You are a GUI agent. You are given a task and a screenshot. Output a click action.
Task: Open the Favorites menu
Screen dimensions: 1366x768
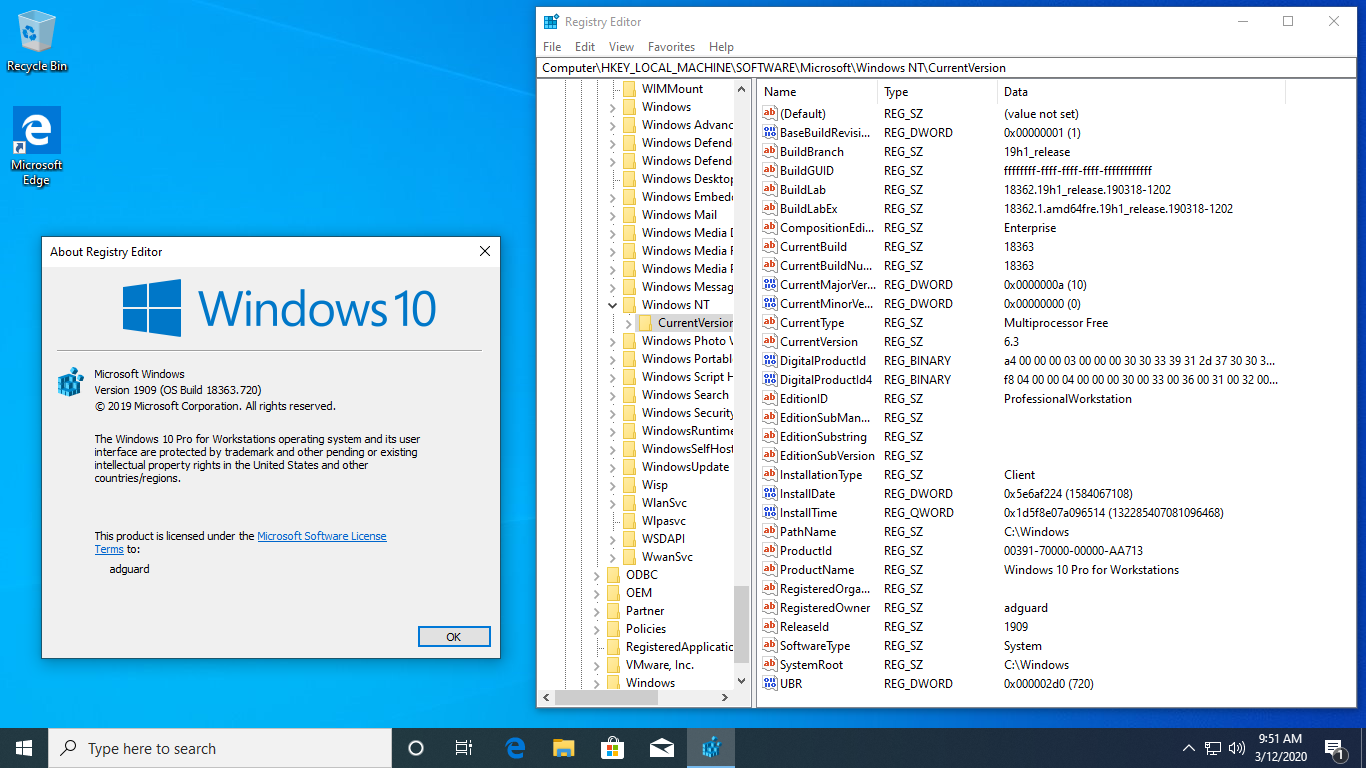click(671, 47)
